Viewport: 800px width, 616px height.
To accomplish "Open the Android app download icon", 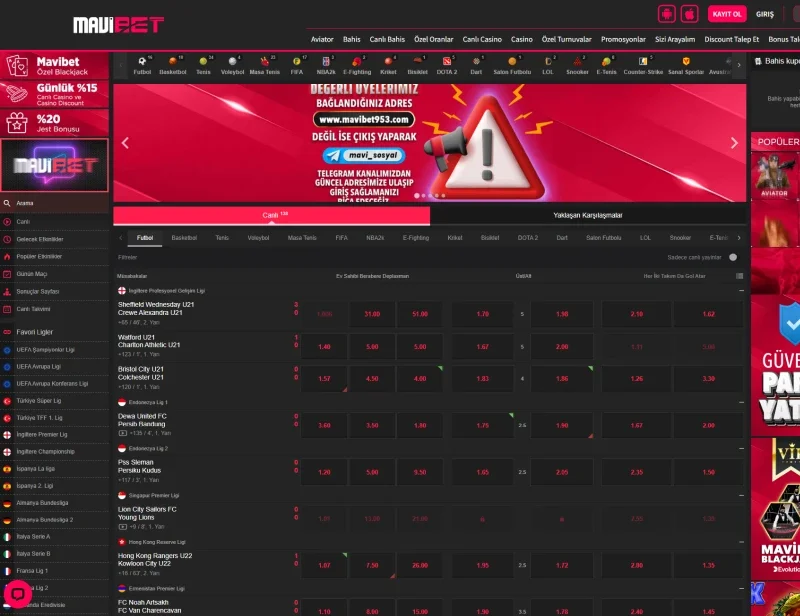I will pyautogui.click(x=666, y=14).
